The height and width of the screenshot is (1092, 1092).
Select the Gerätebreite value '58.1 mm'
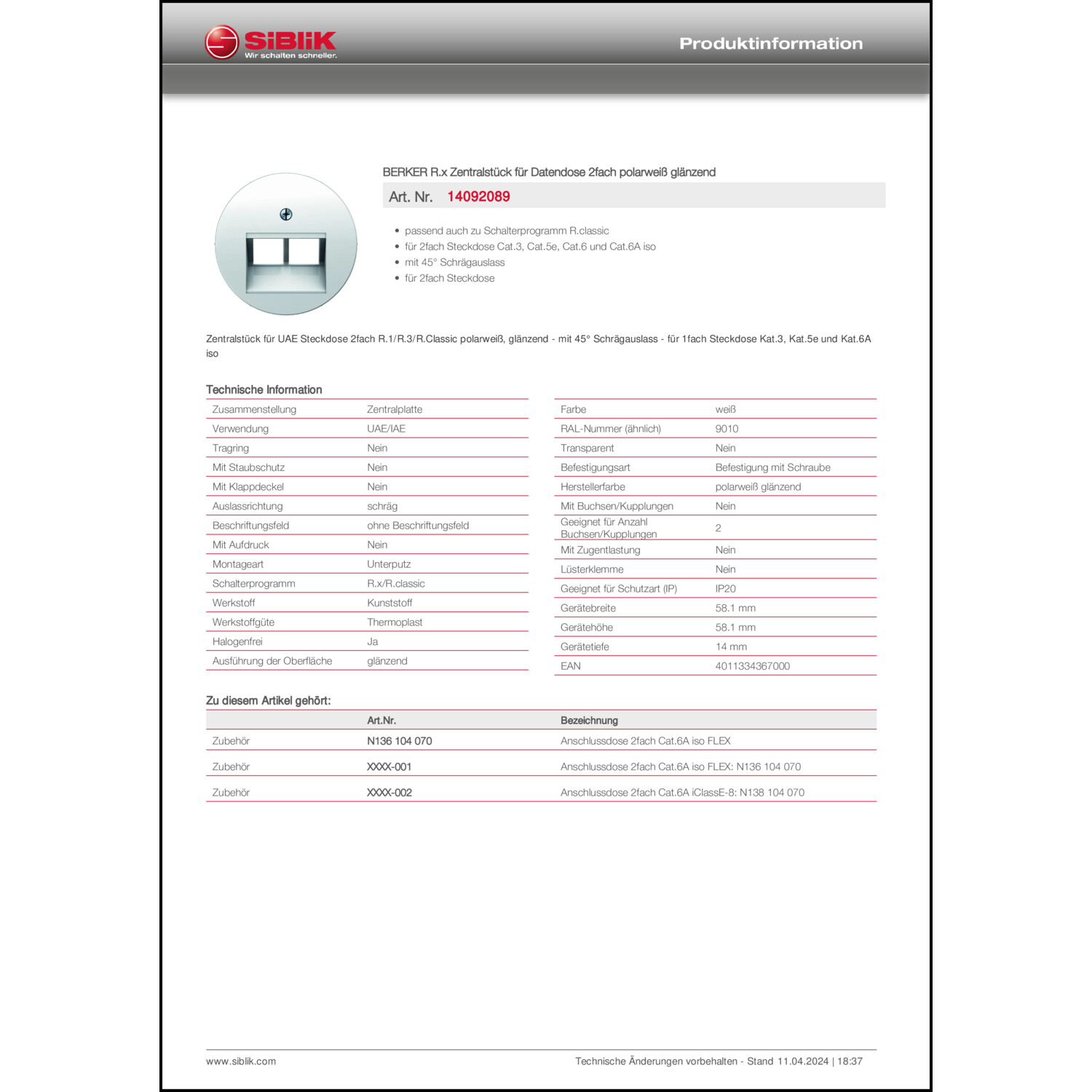[x=735, y=608]
